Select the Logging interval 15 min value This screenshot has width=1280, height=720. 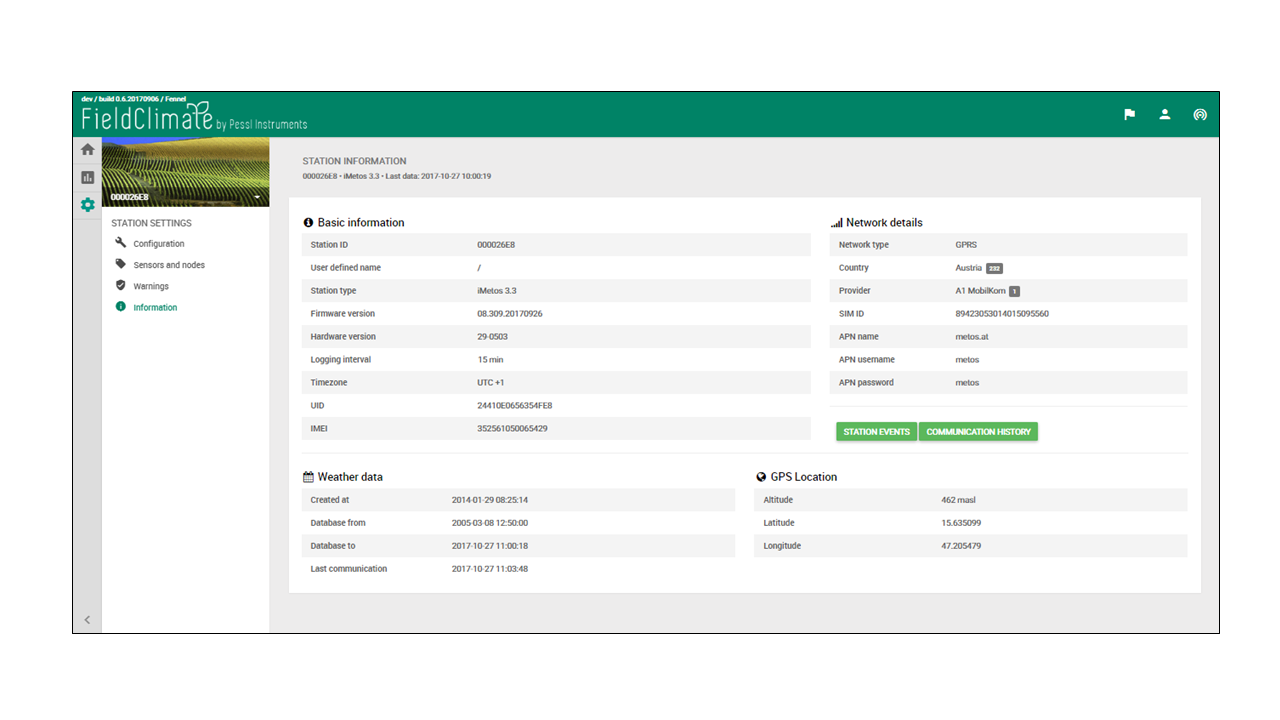[490, 360]
